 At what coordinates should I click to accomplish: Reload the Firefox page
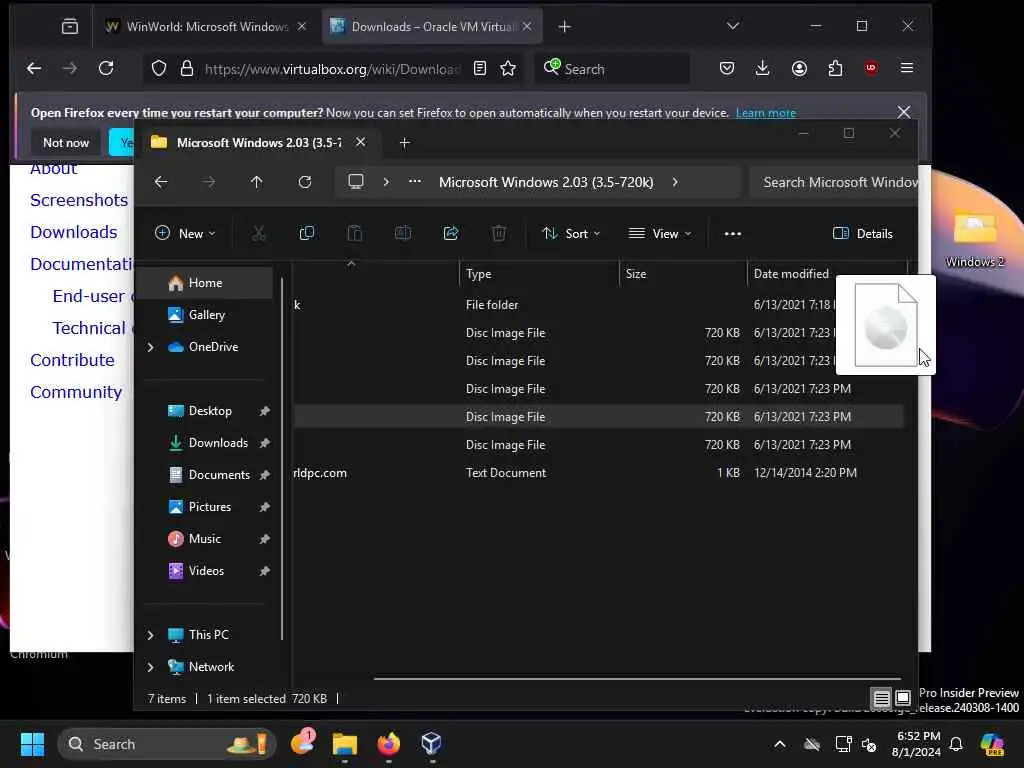point(106,68)
